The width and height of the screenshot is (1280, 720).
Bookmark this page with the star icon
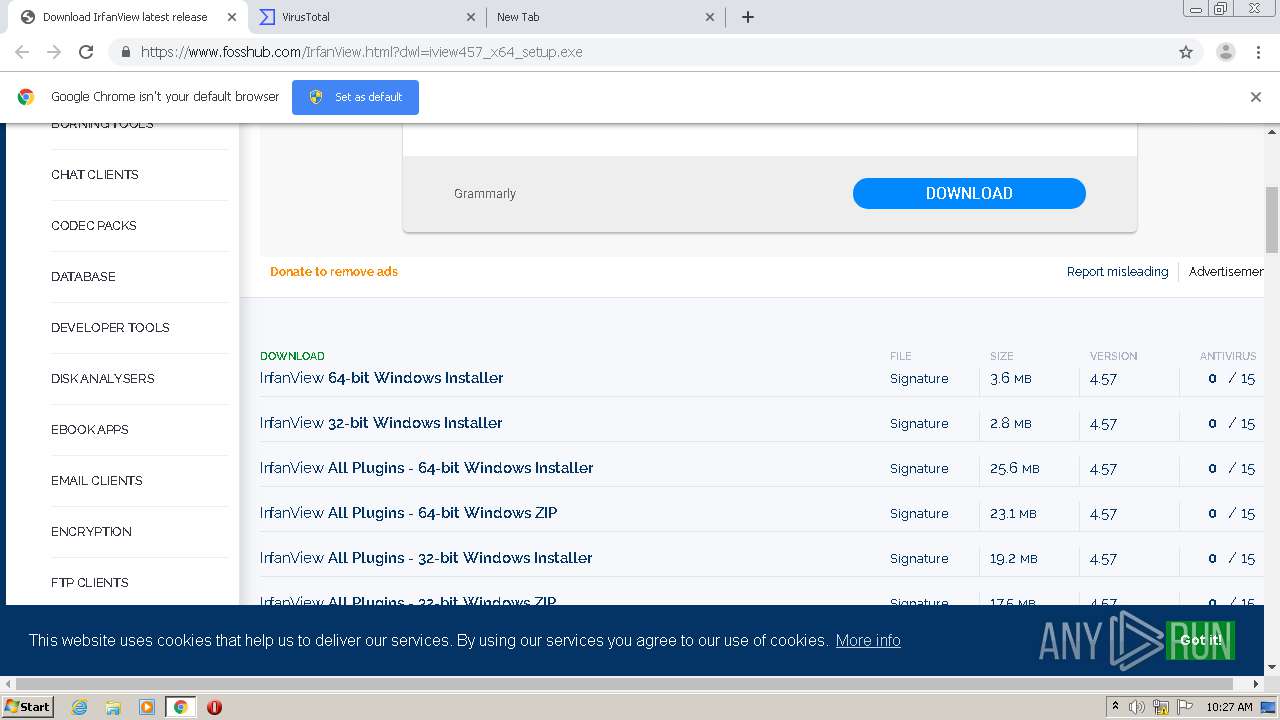(1186, 52)
